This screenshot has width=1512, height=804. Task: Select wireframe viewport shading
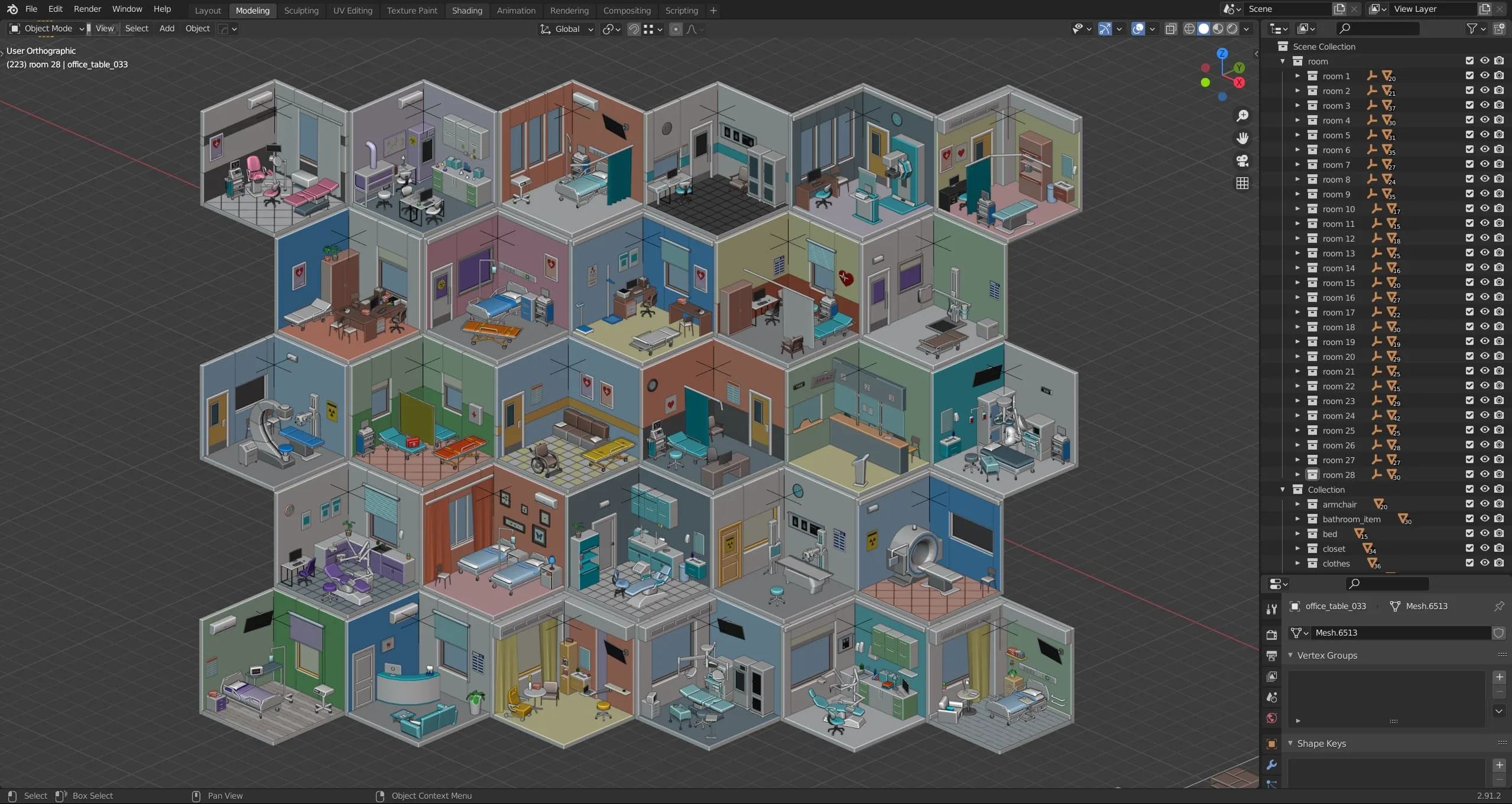1189,28
